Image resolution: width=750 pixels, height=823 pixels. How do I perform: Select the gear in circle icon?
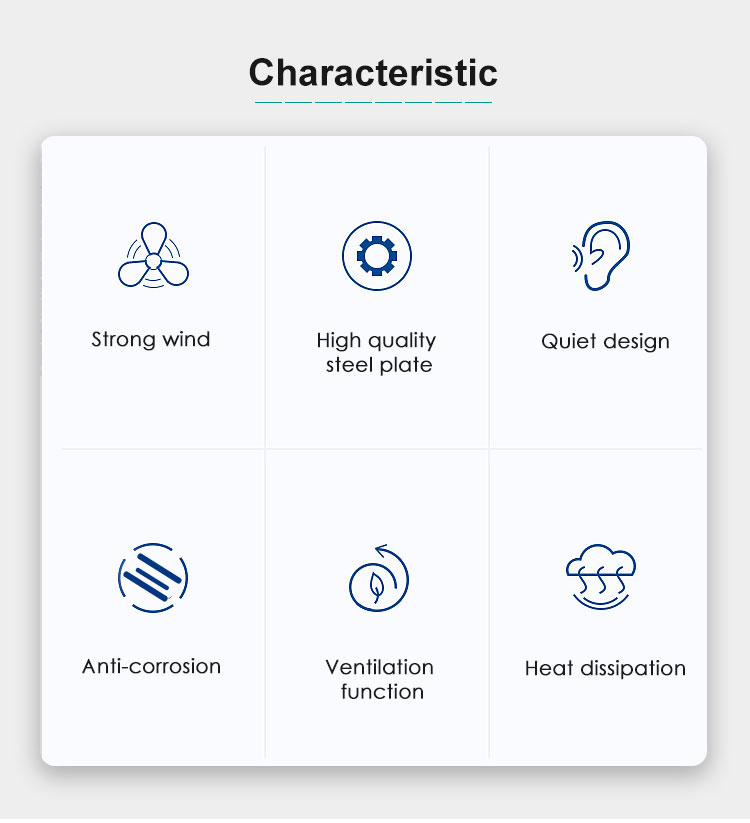click(x=377, y=256)
